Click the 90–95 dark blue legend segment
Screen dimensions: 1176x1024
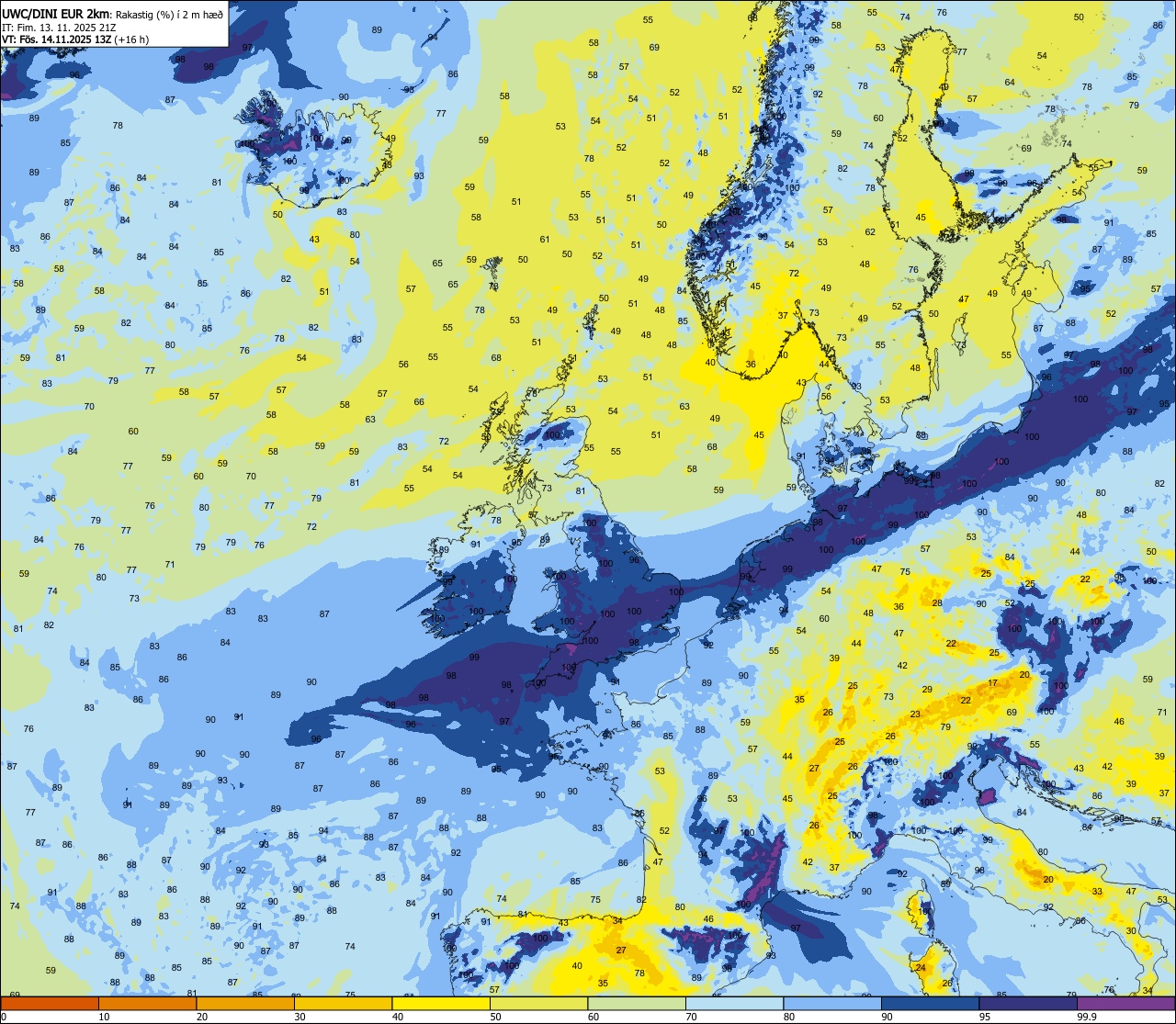[931, 1003]
